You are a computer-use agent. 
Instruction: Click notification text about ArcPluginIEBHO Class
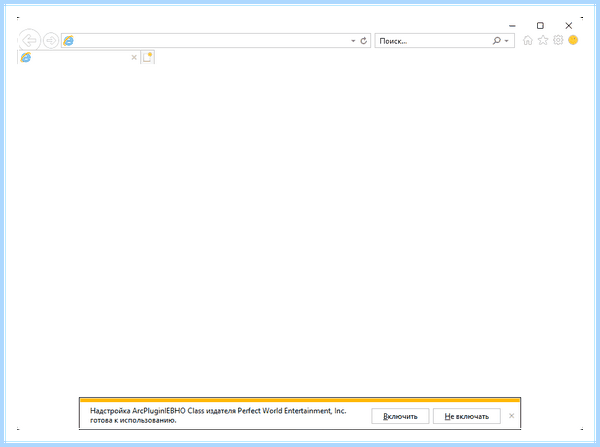point(218,416)
